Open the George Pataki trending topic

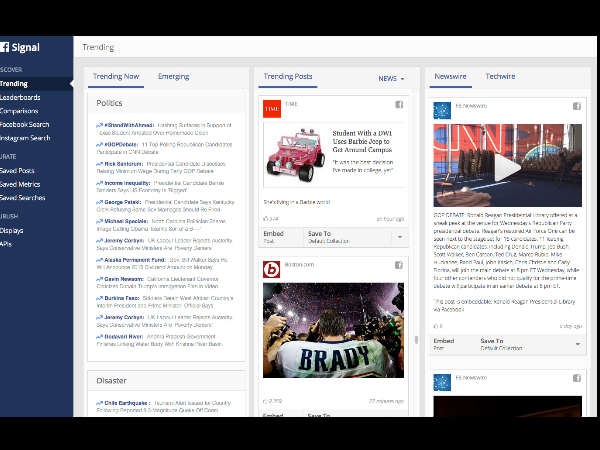click(x=122, y=202)
